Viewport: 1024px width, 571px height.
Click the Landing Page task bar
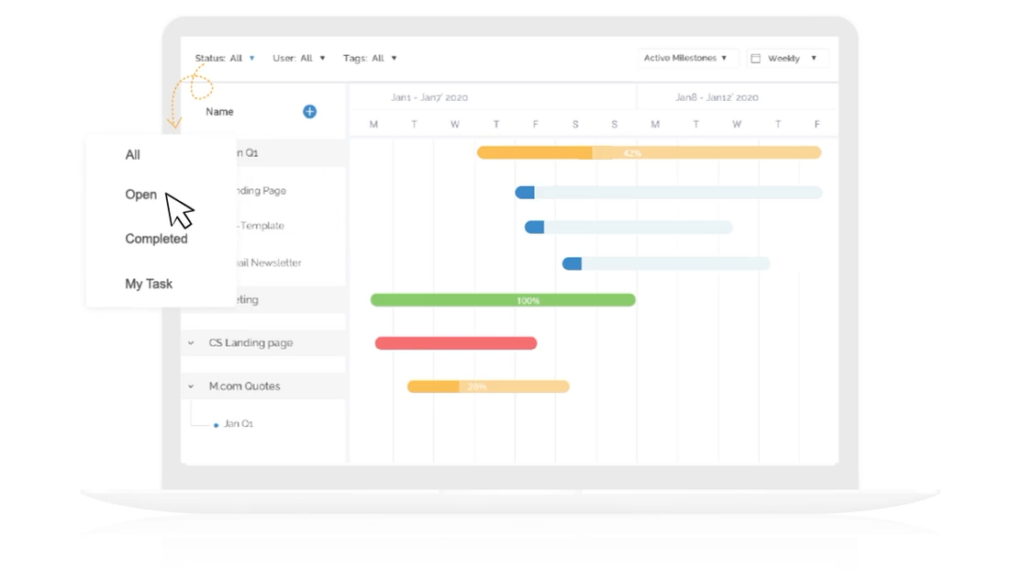tap(669, 192)
